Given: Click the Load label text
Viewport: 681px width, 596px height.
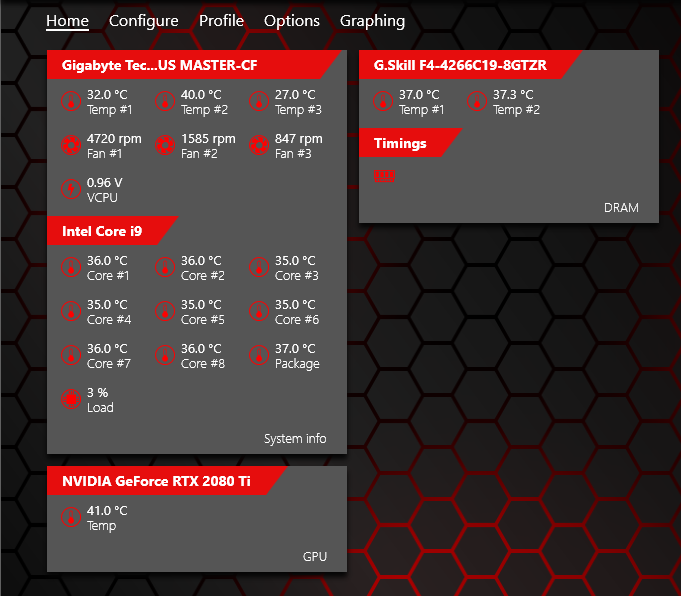Looking at the screenshot, I should tap(100, 407).
